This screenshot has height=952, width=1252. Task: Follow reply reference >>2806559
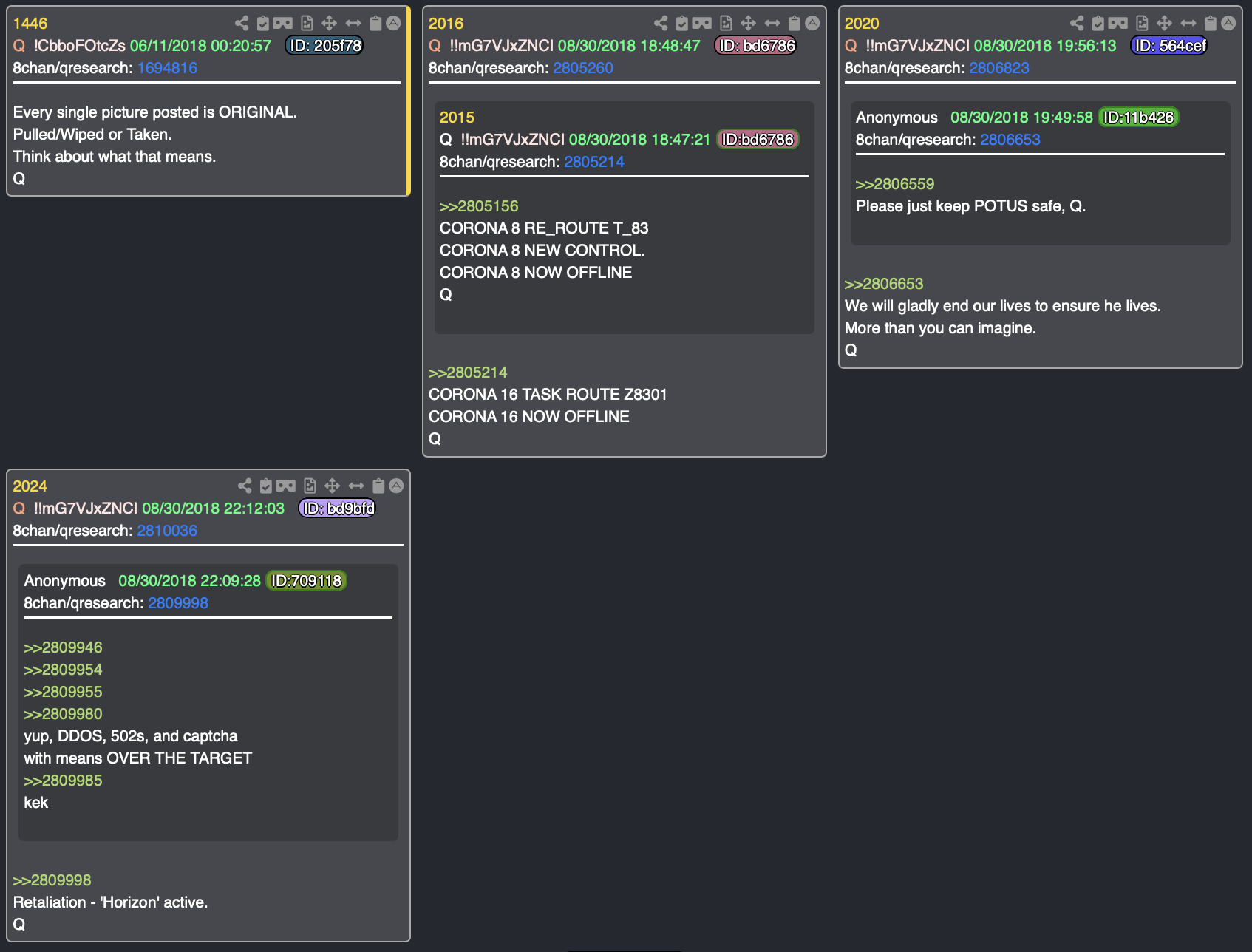pos(895,184)
